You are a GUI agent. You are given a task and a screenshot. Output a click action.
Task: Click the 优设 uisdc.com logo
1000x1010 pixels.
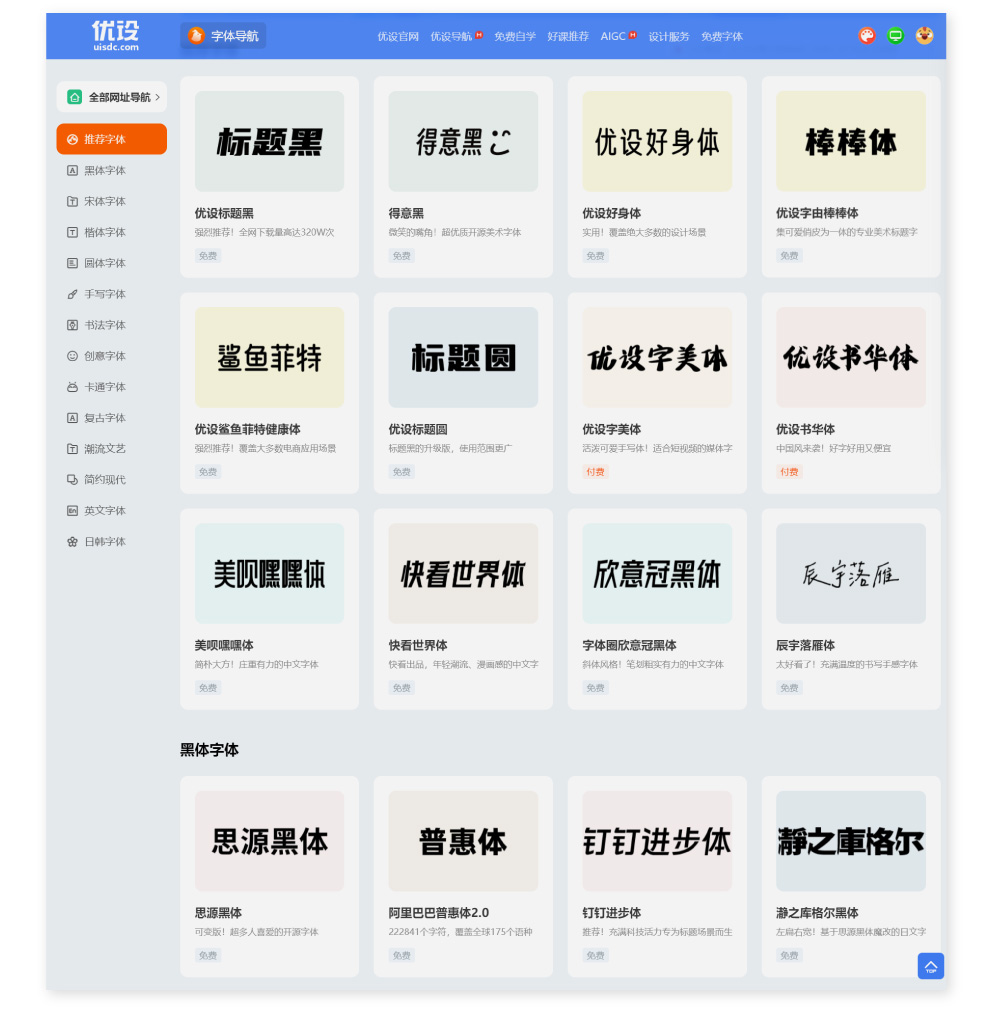click(x=115, y=35)
